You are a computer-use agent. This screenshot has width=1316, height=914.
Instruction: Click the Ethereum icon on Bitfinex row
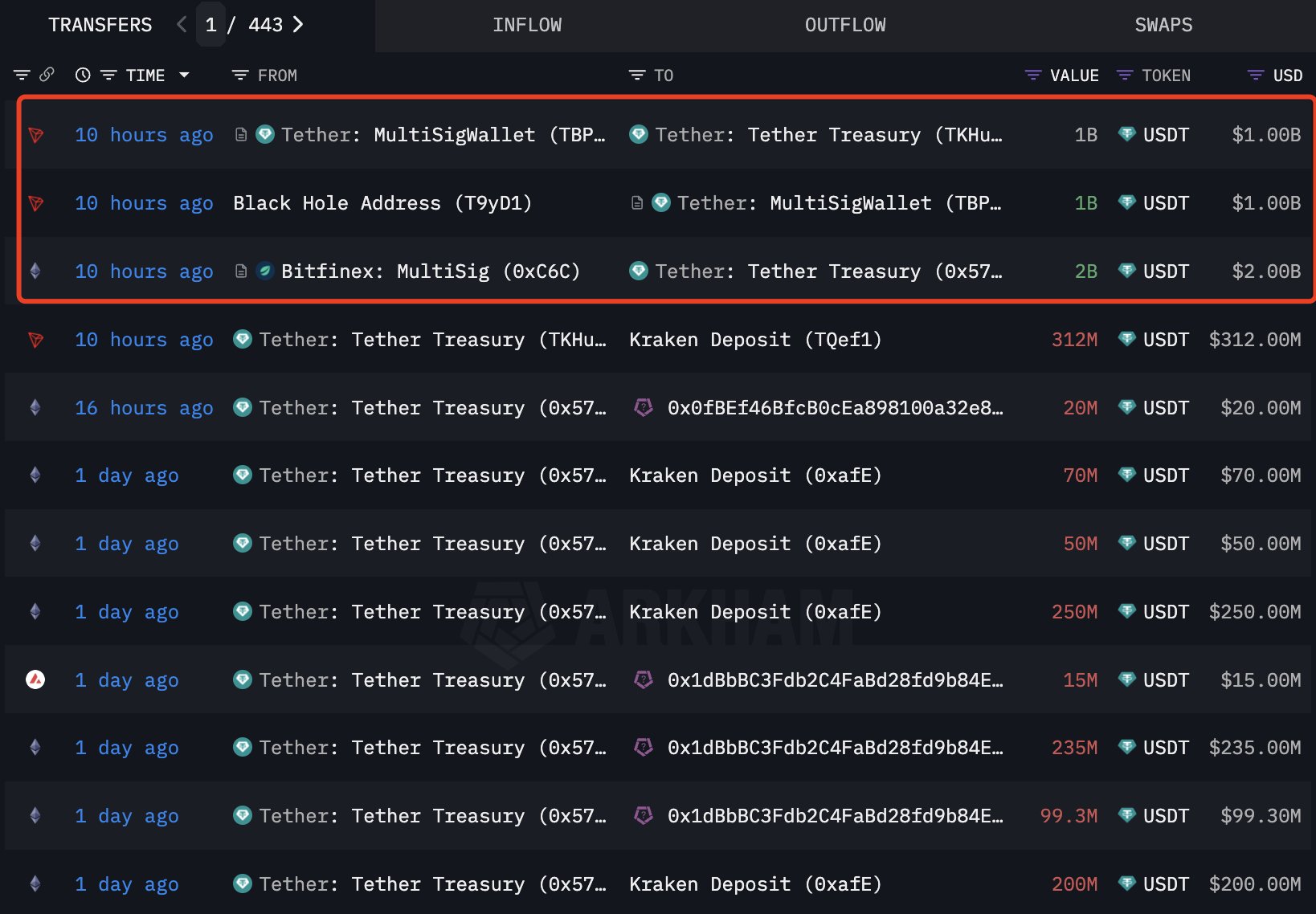35,271
